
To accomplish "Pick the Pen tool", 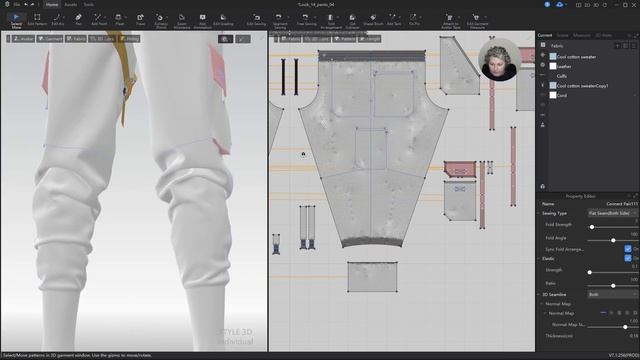I will click(x=78, y=20).
